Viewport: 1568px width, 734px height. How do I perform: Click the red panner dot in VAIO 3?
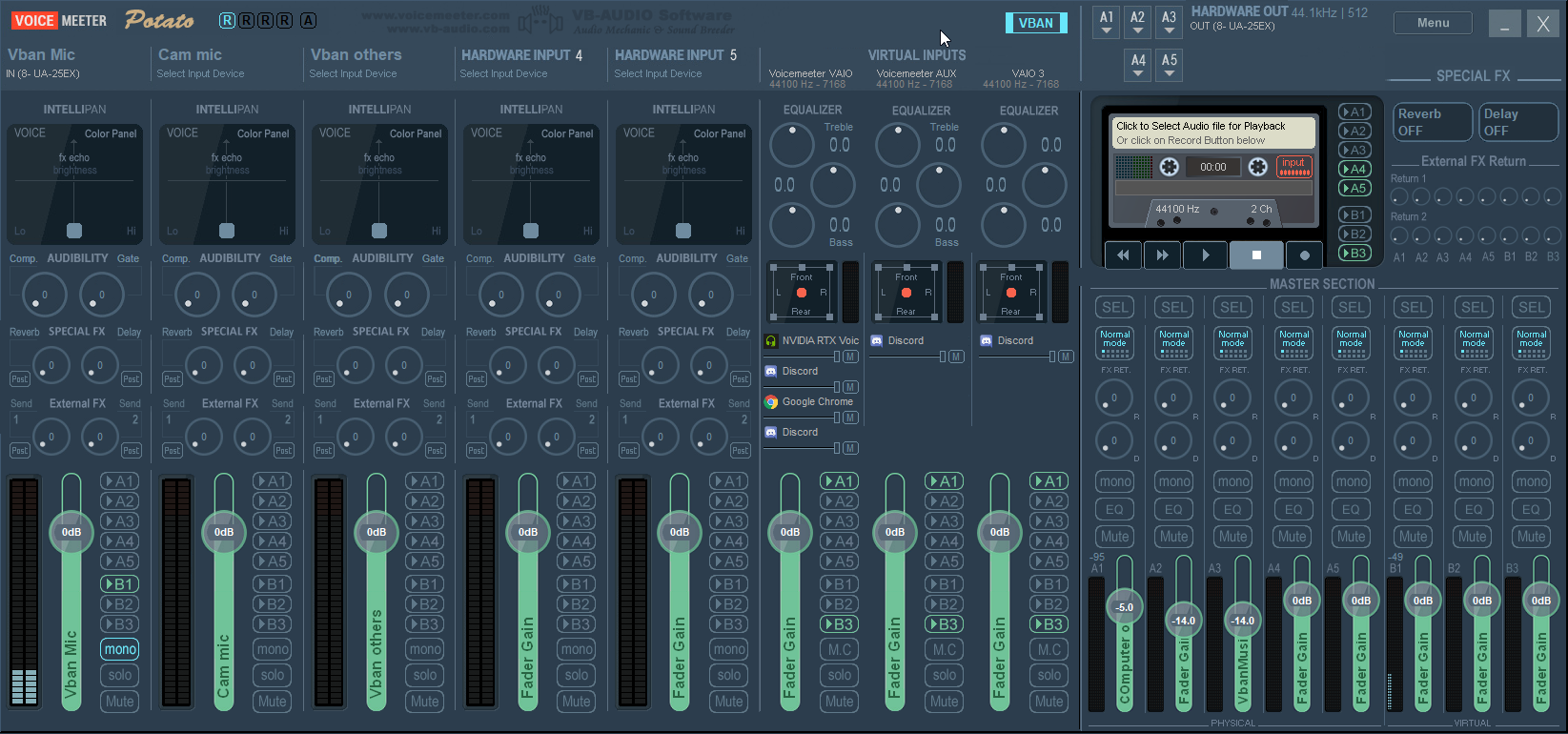point(1011,293)
